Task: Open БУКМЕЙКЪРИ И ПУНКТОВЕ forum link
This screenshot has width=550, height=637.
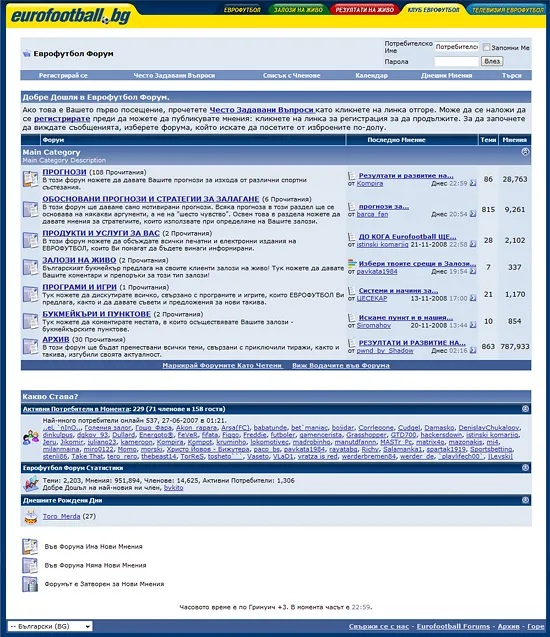Action: 97,314
